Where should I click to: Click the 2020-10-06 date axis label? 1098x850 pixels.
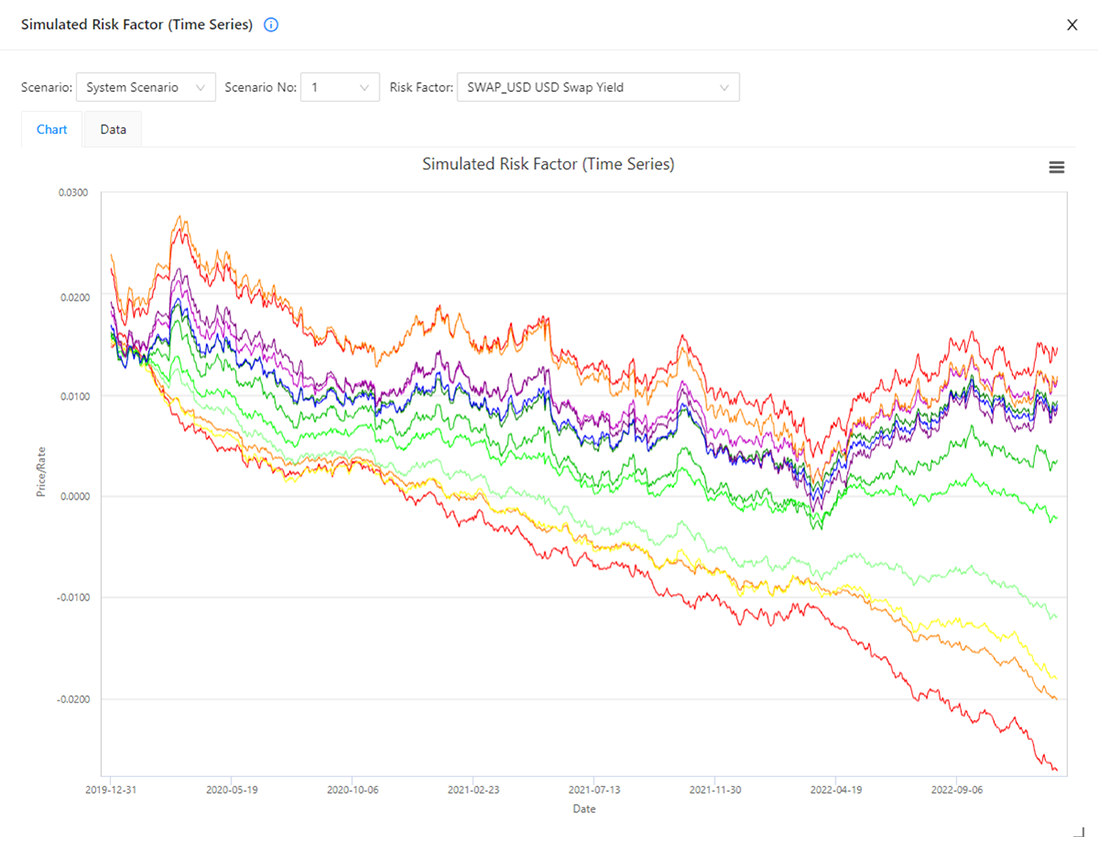352,789
